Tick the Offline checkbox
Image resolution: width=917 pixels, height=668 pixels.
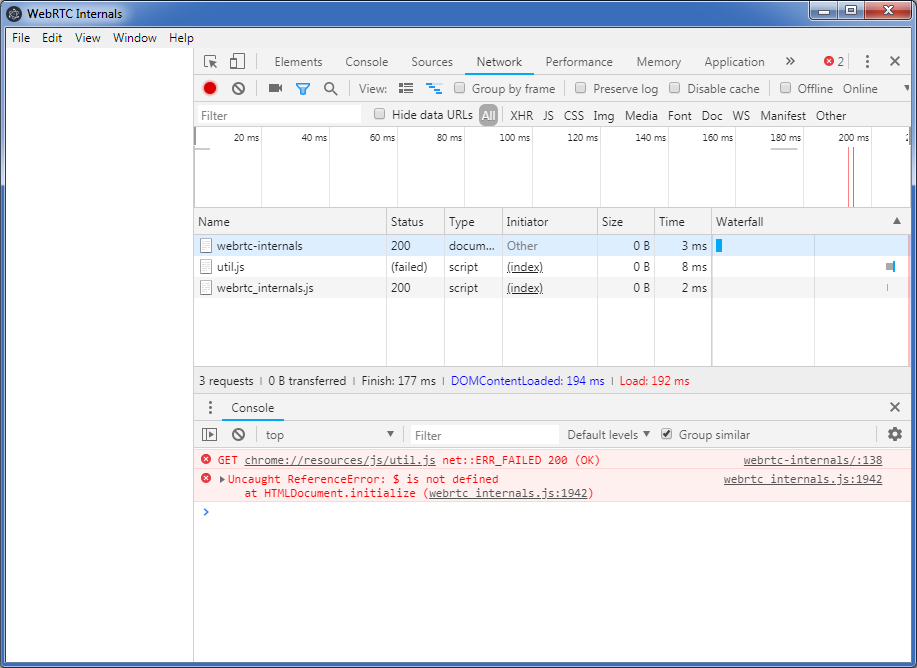785,88
